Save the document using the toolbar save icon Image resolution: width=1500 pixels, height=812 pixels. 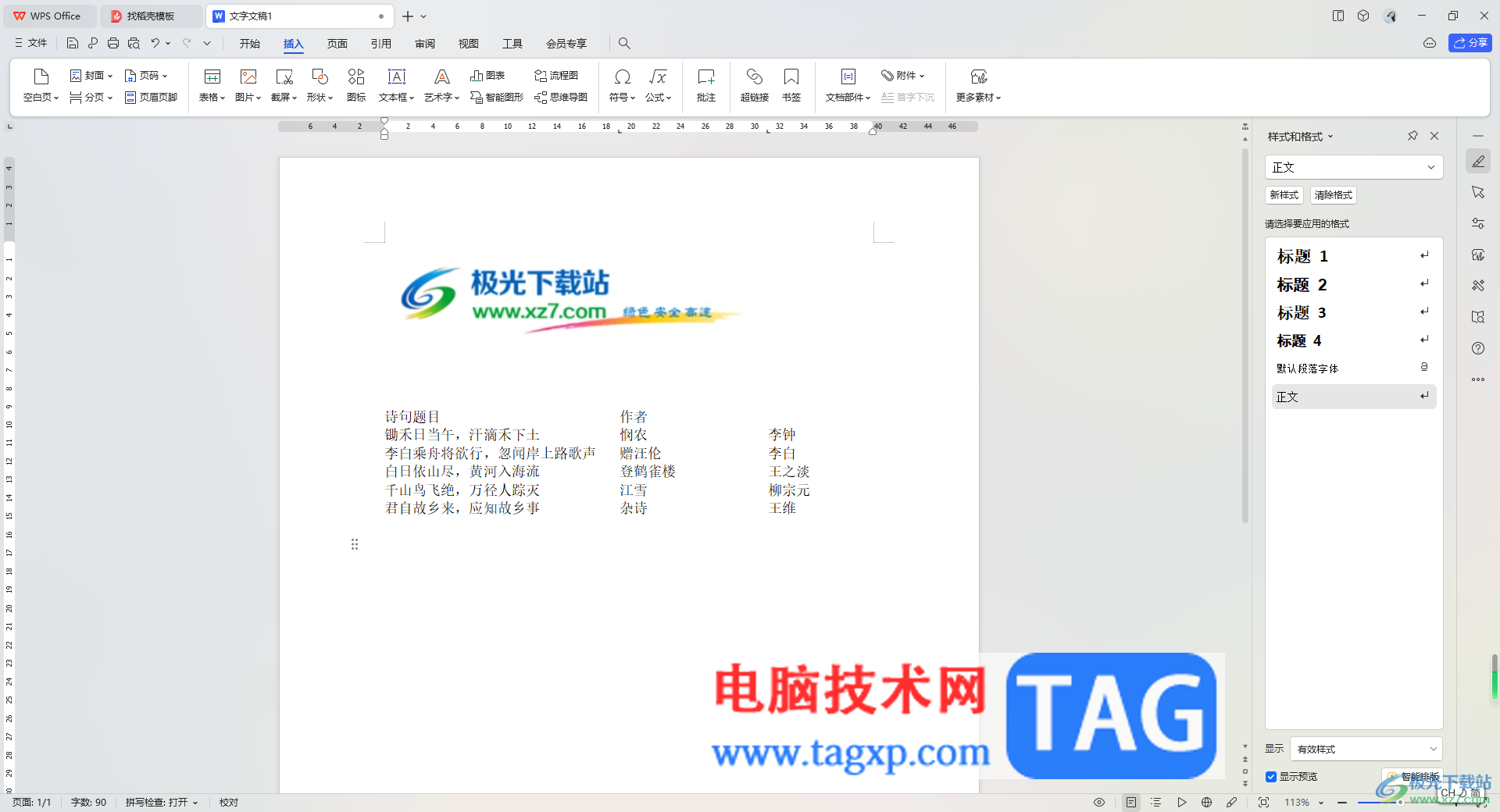tap(73, 43)
